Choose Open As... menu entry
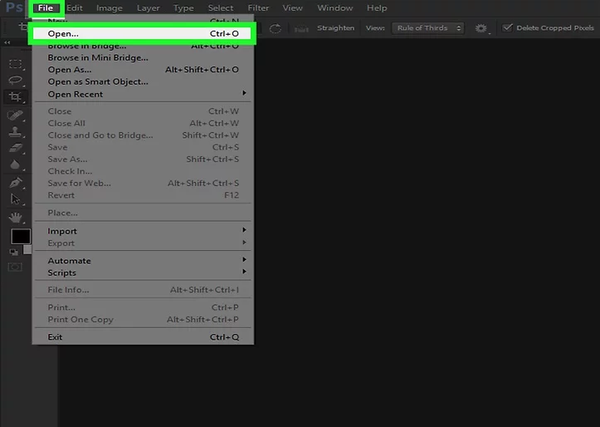 [x=143, y=70]
